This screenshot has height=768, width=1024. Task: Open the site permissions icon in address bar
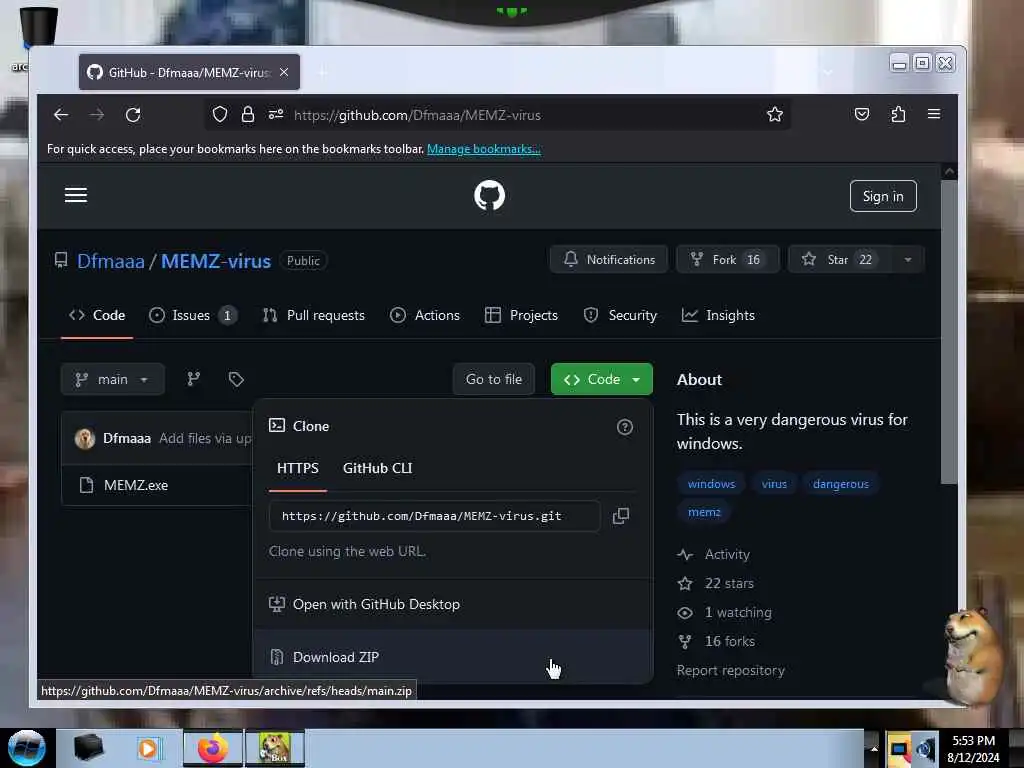coord(276,114)
